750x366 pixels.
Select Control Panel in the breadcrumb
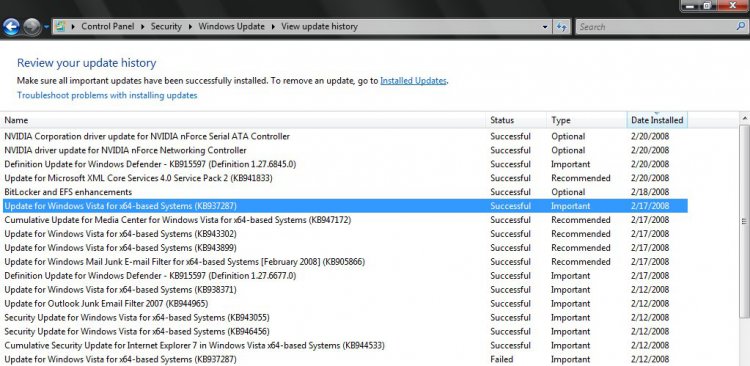[108, 27]
